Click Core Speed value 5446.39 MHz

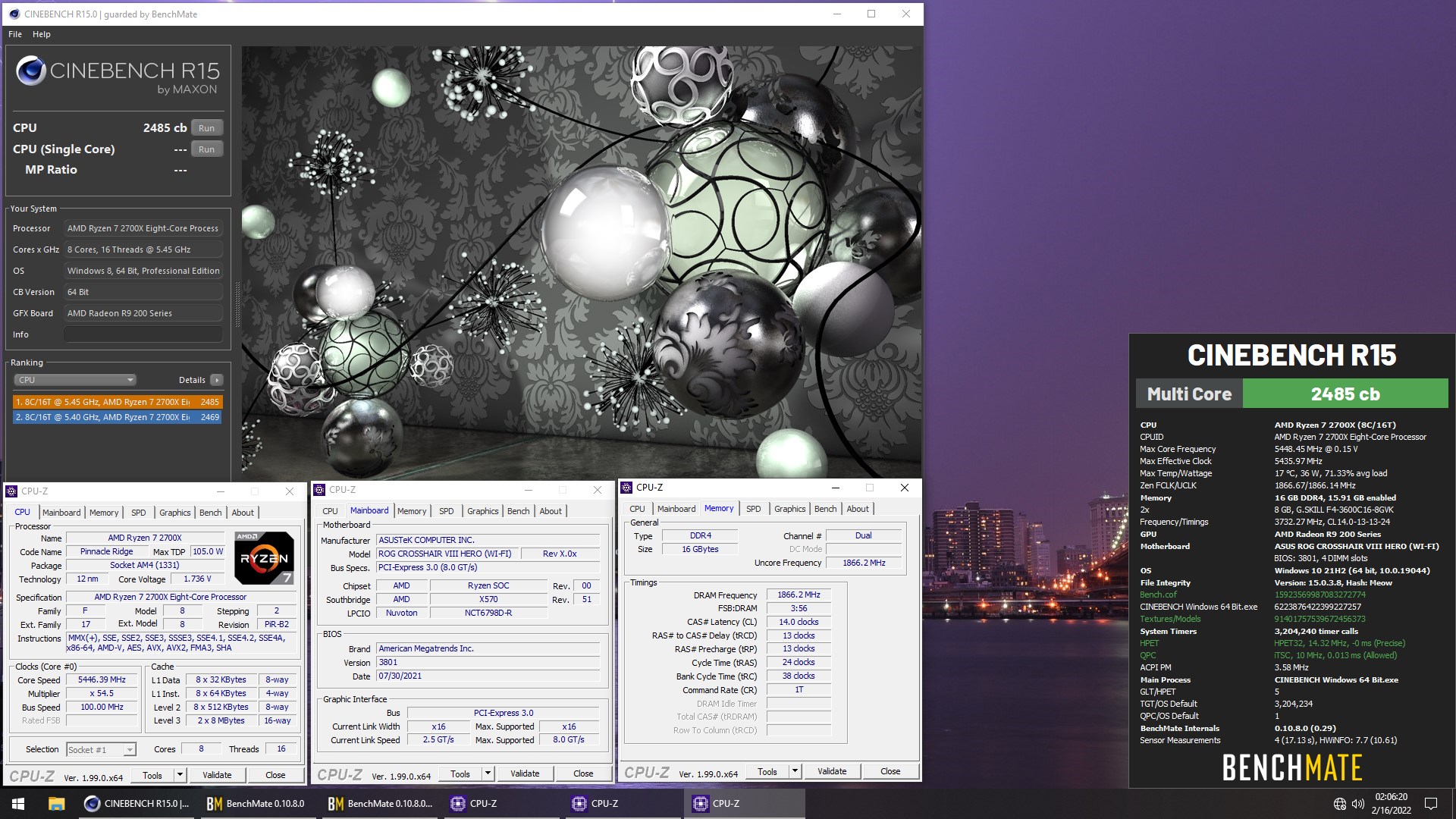[102, 680]
